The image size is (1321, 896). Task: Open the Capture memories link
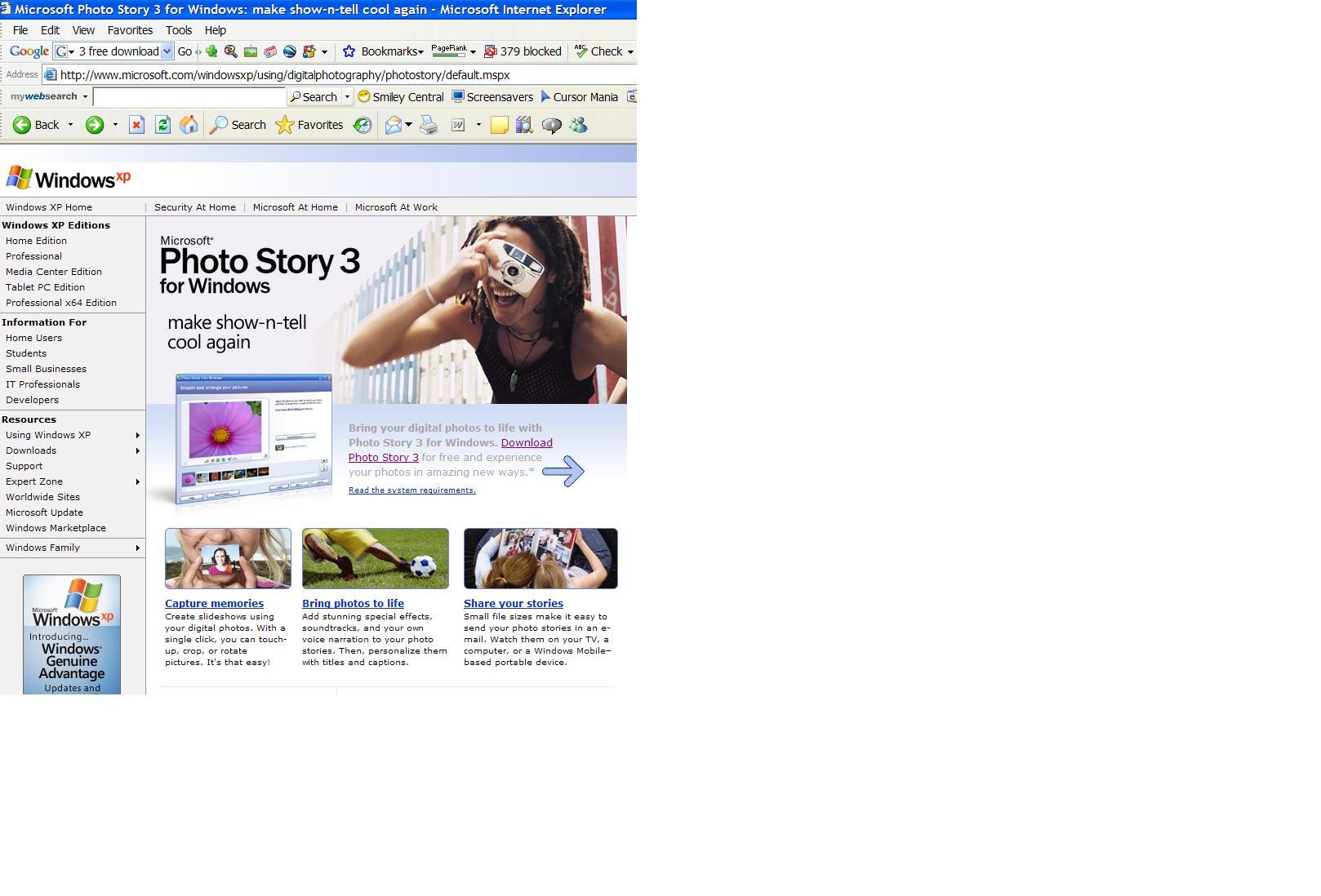214,604
